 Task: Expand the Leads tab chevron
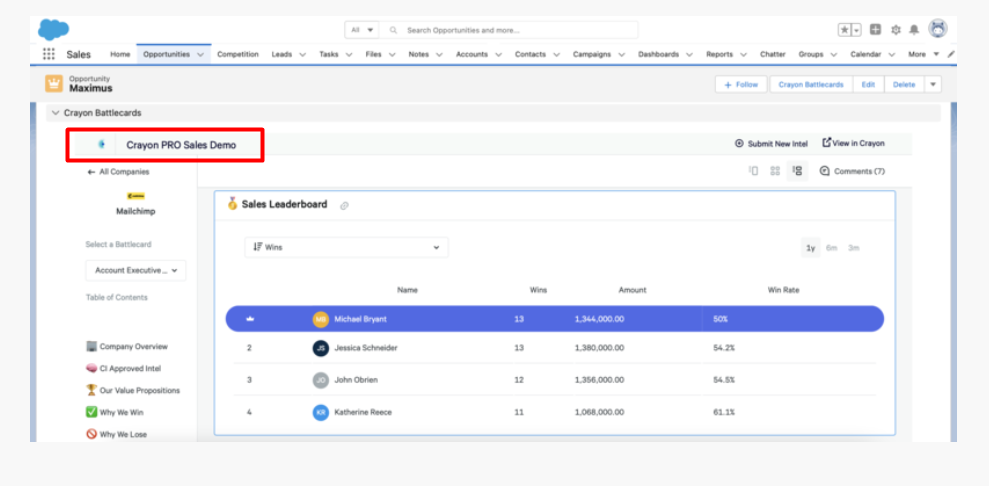pyautogui.click(x=302, y=55)
